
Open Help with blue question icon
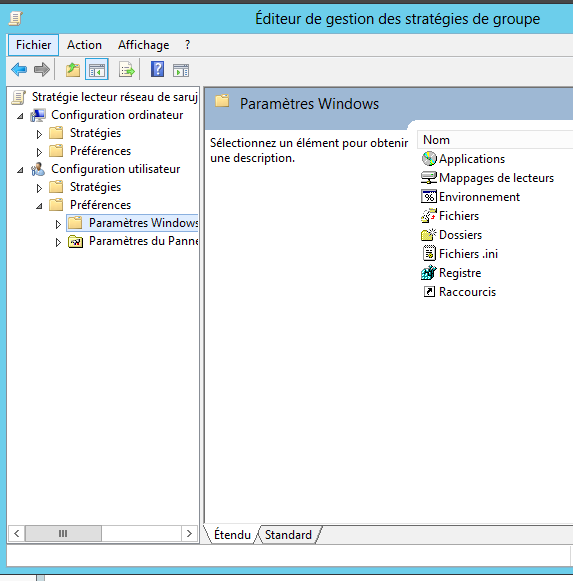(158, 69)
